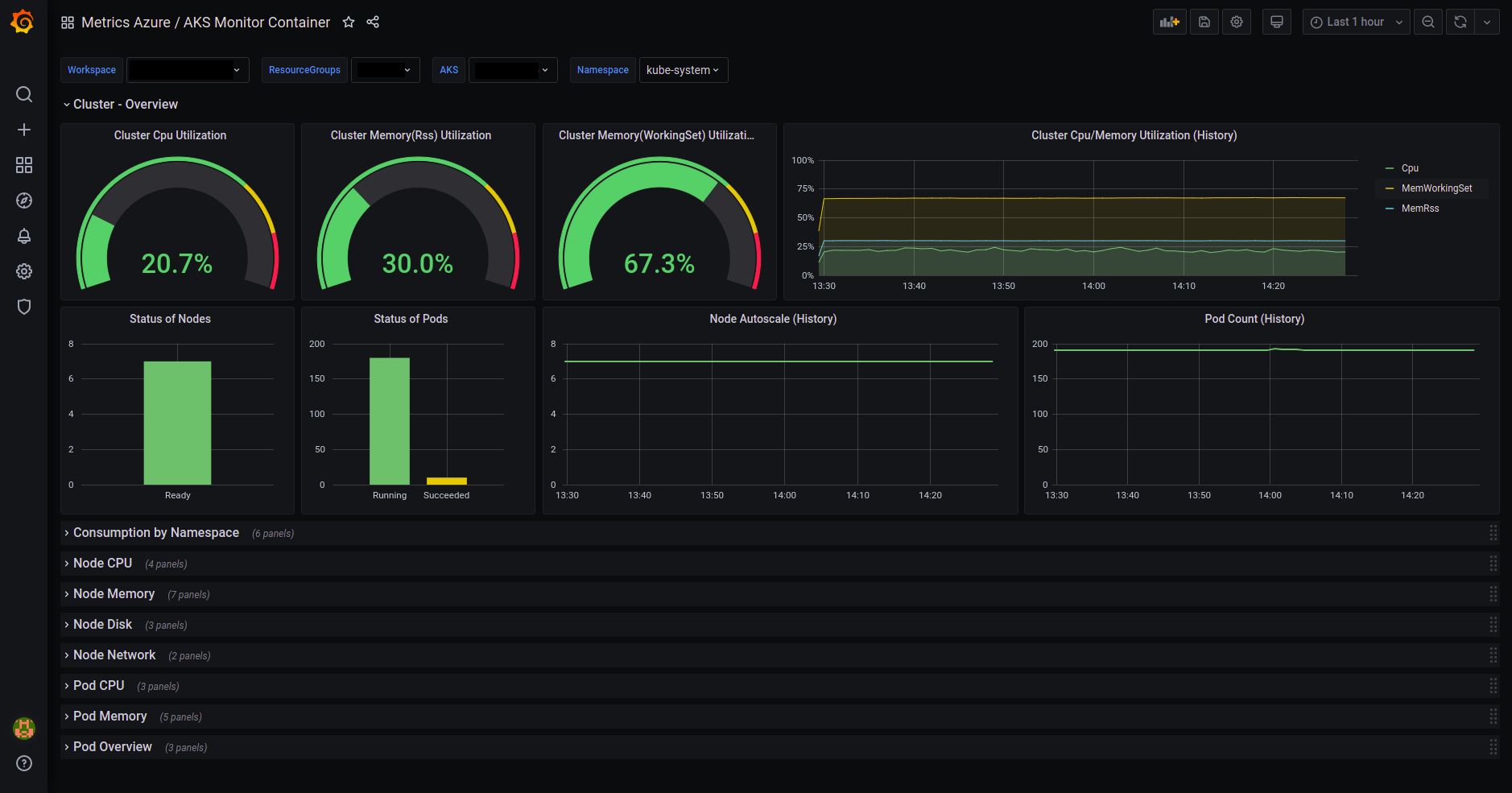Click the zoom out time range button

(1428, 22)
